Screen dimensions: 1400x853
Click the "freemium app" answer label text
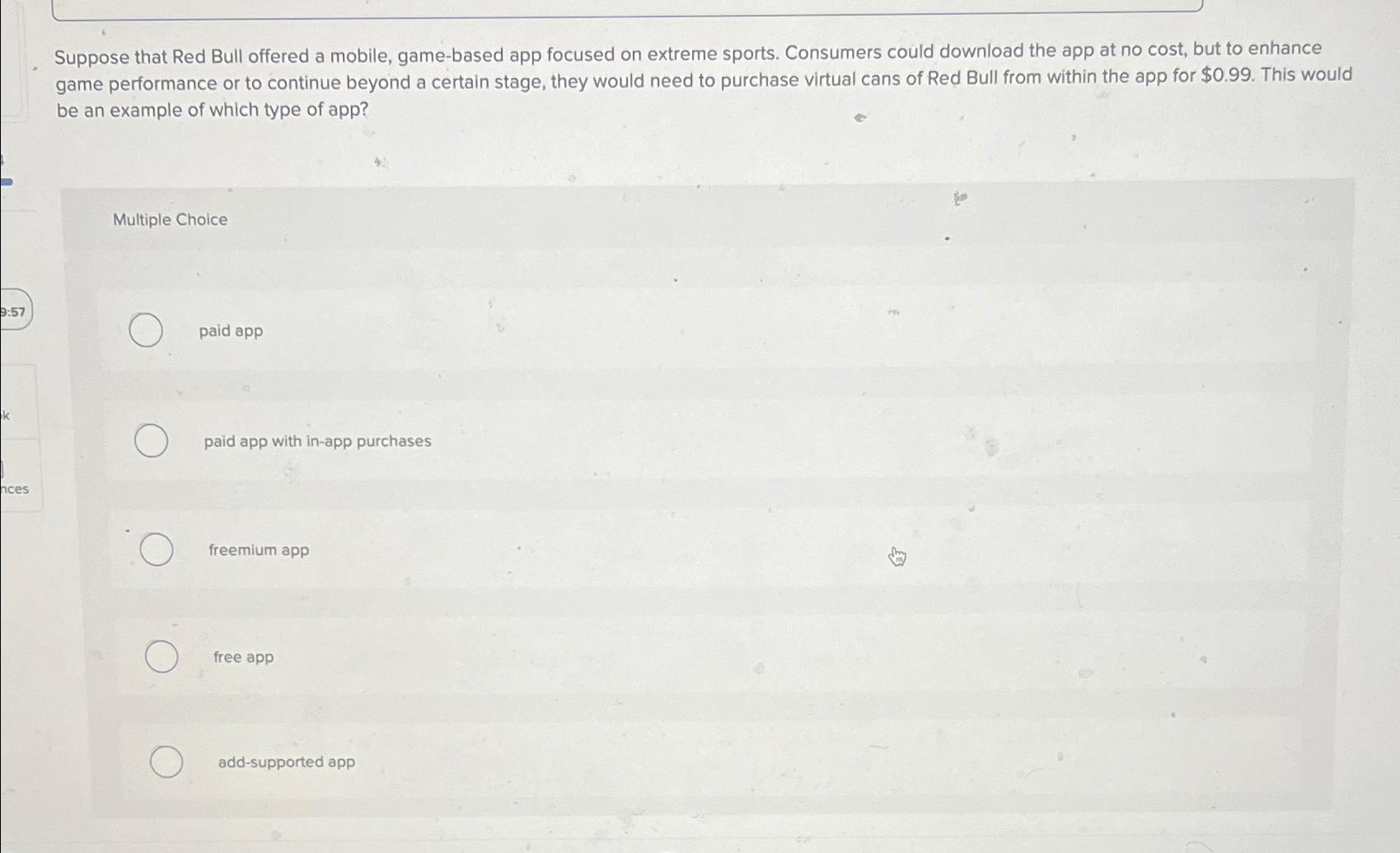point(259,550)
